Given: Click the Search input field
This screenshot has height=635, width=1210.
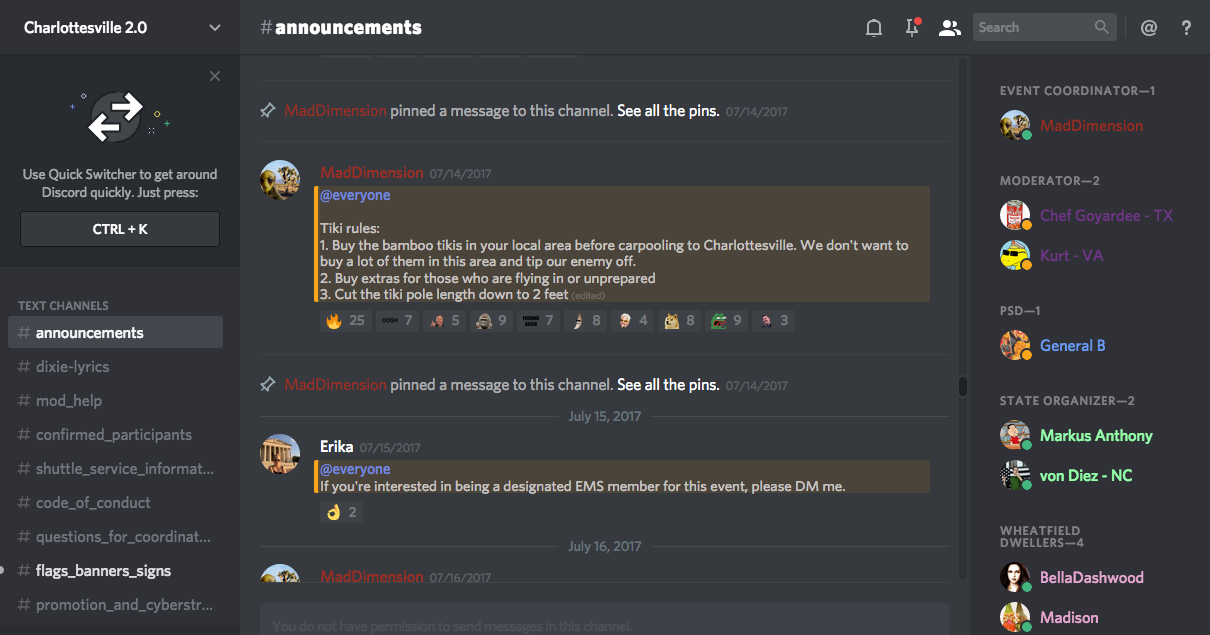Looking at the screenshot, I should 1033,27.
